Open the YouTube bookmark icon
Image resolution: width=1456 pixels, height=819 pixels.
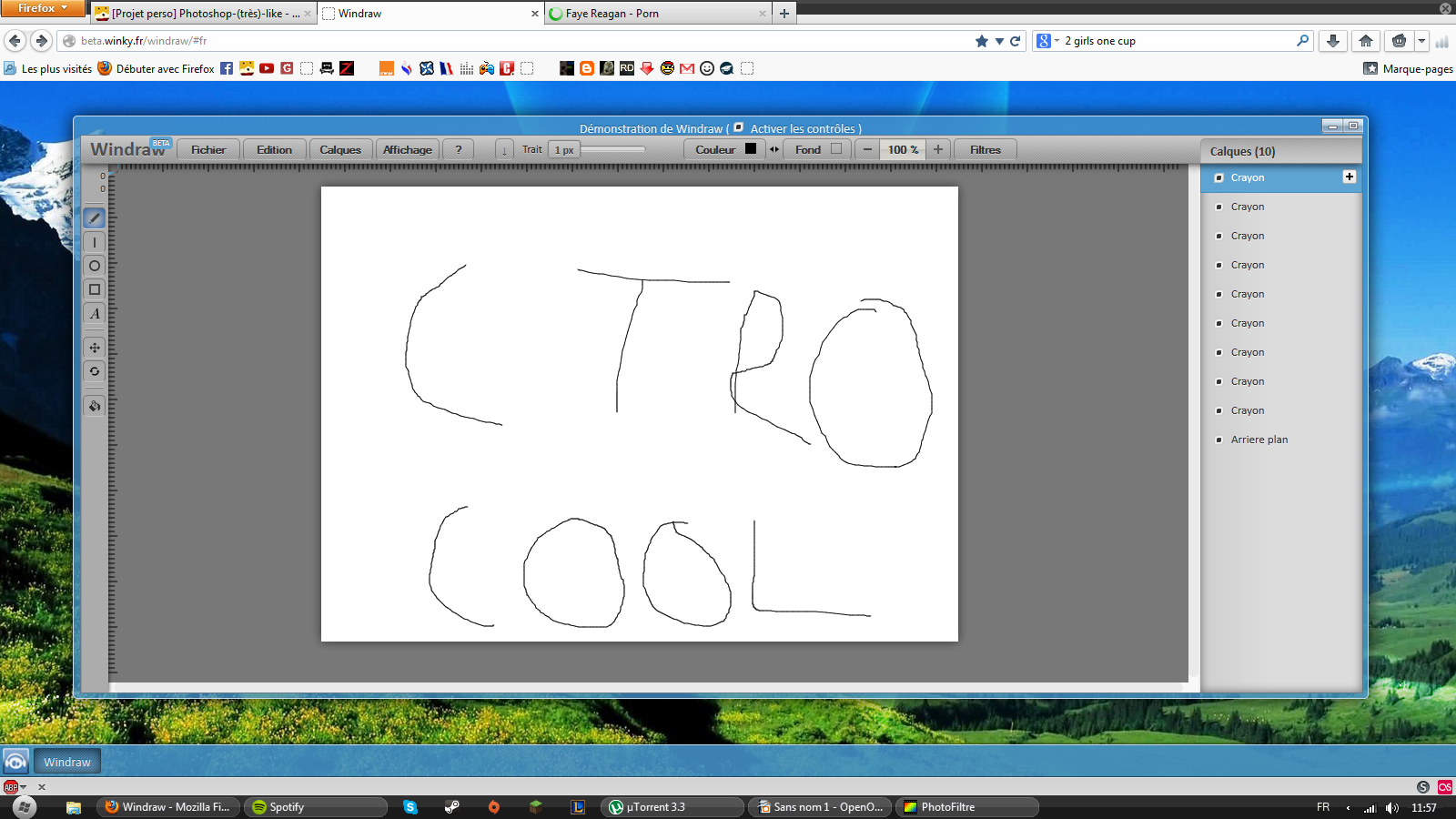pos(267,68)
